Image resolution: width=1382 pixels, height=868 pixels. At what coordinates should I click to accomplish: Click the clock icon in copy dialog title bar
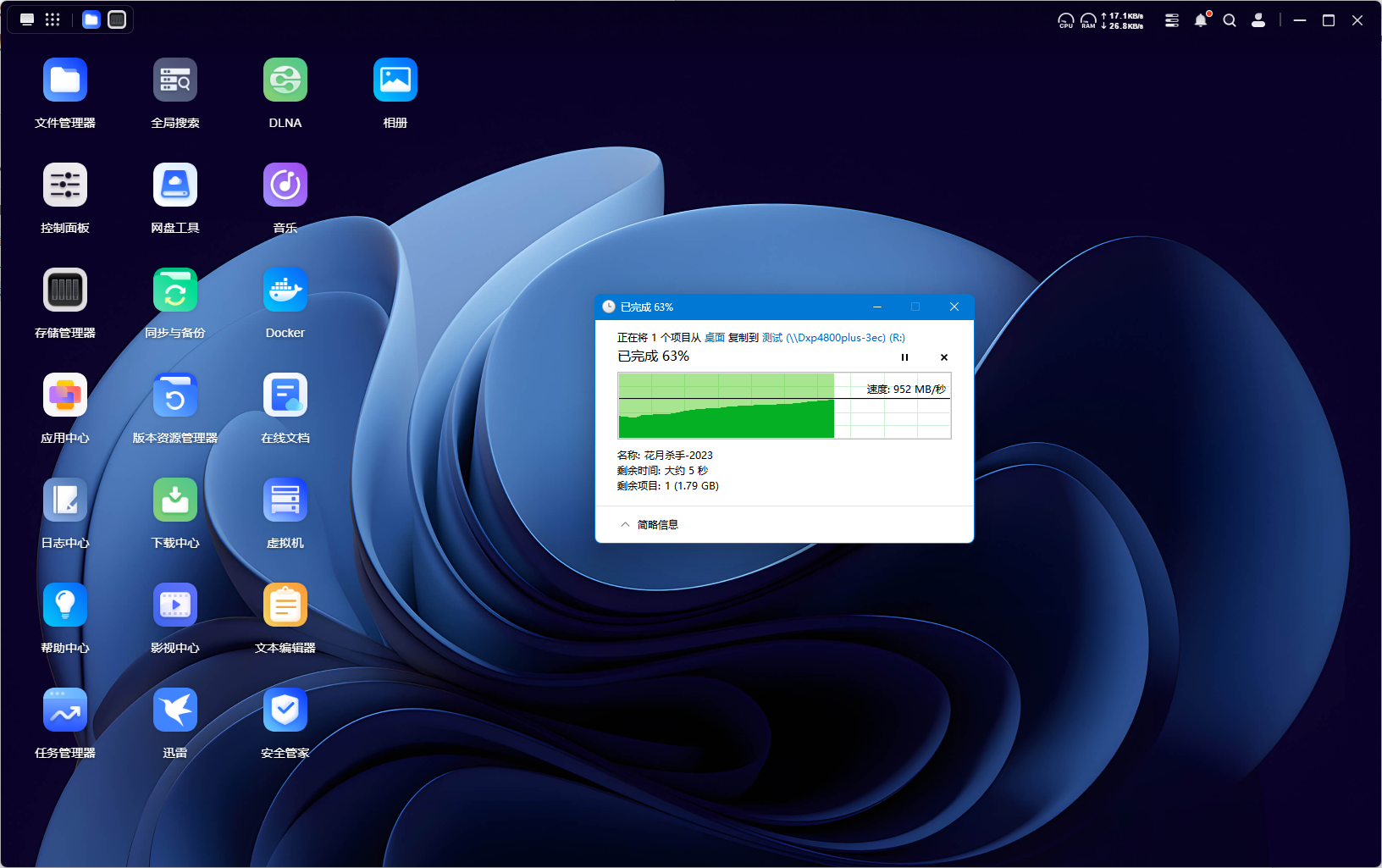609,307
